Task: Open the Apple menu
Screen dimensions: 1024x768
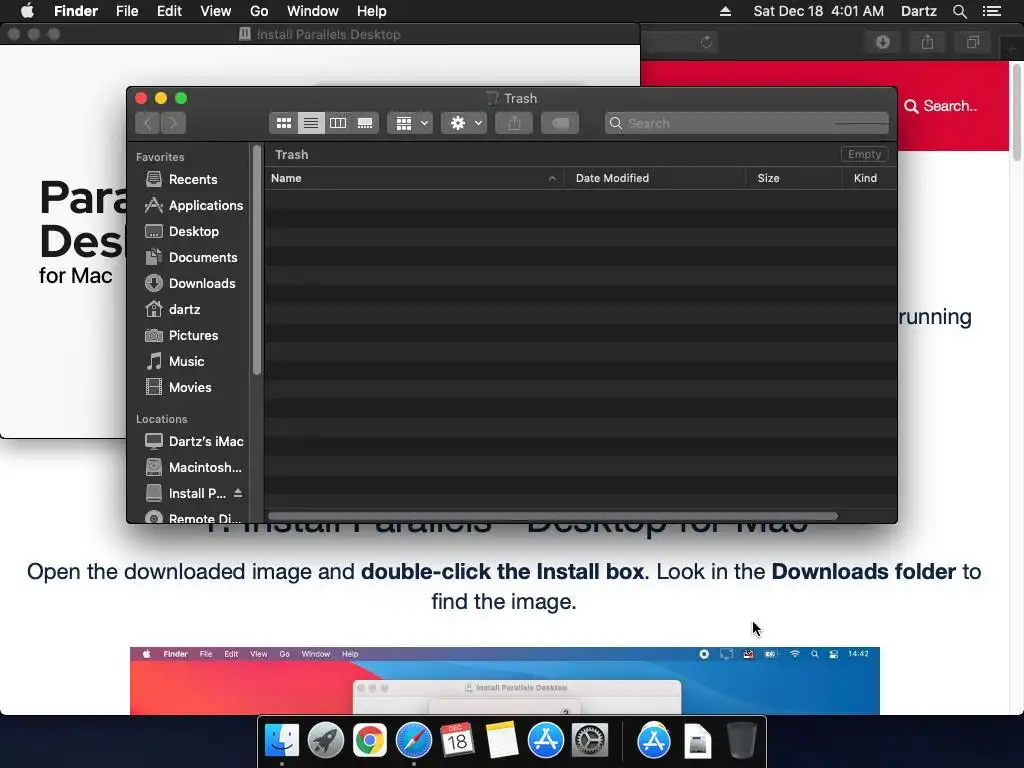Action: 27,11
